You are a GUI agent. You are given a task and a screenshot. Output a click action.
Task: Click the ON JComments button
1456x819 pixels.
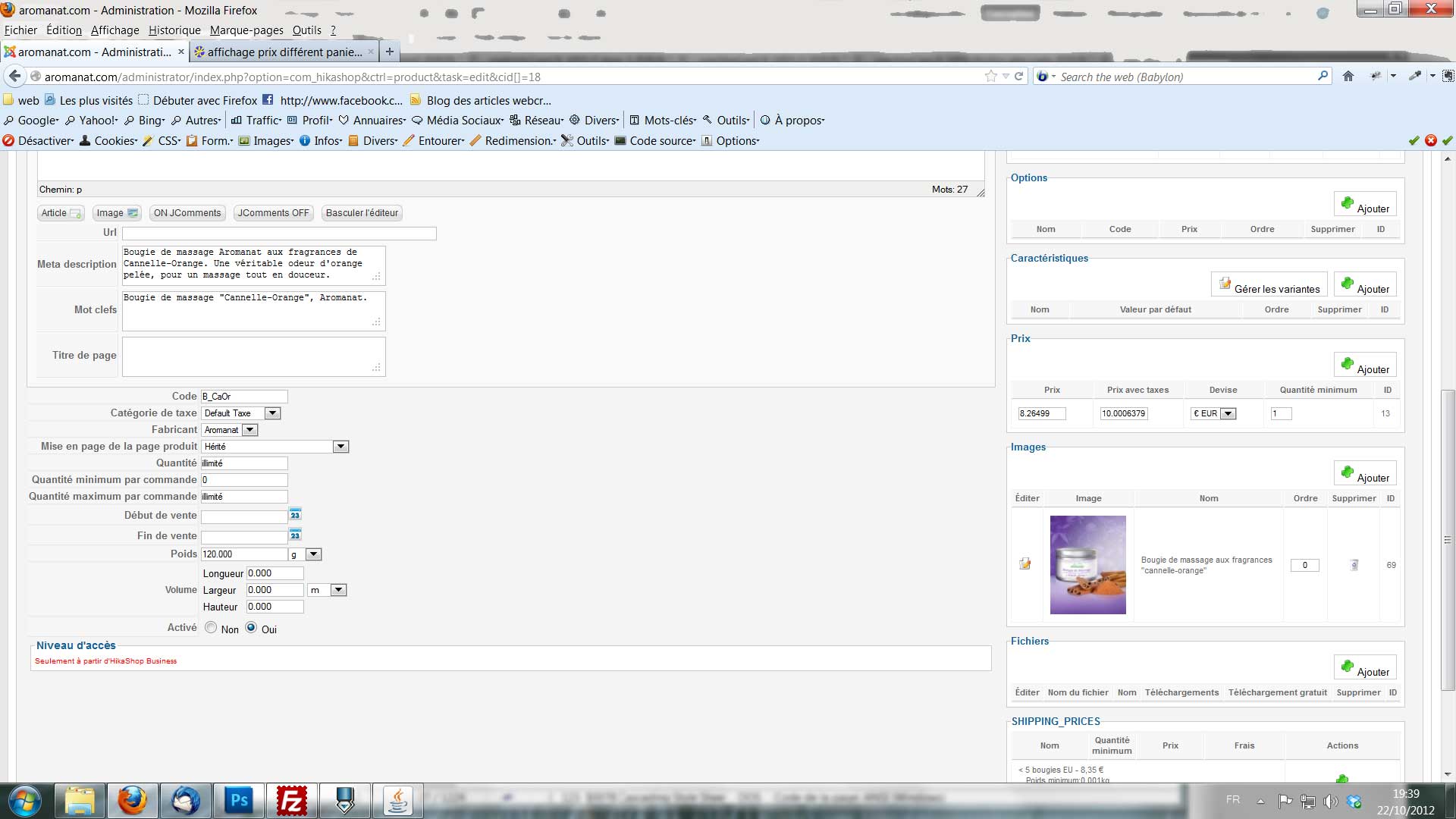point(187,213)
